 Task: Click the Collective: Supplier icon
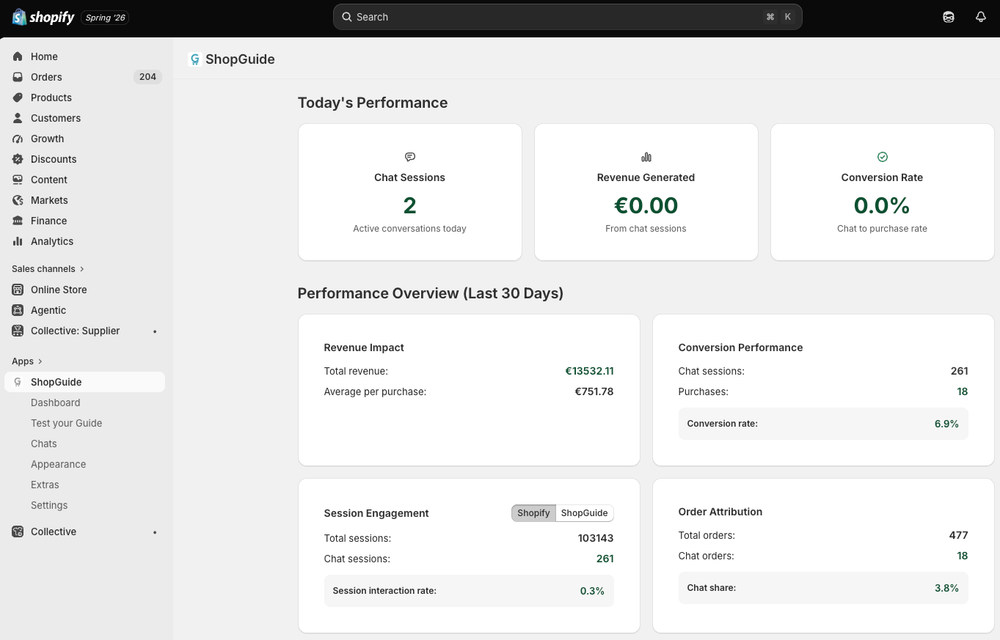18,331
